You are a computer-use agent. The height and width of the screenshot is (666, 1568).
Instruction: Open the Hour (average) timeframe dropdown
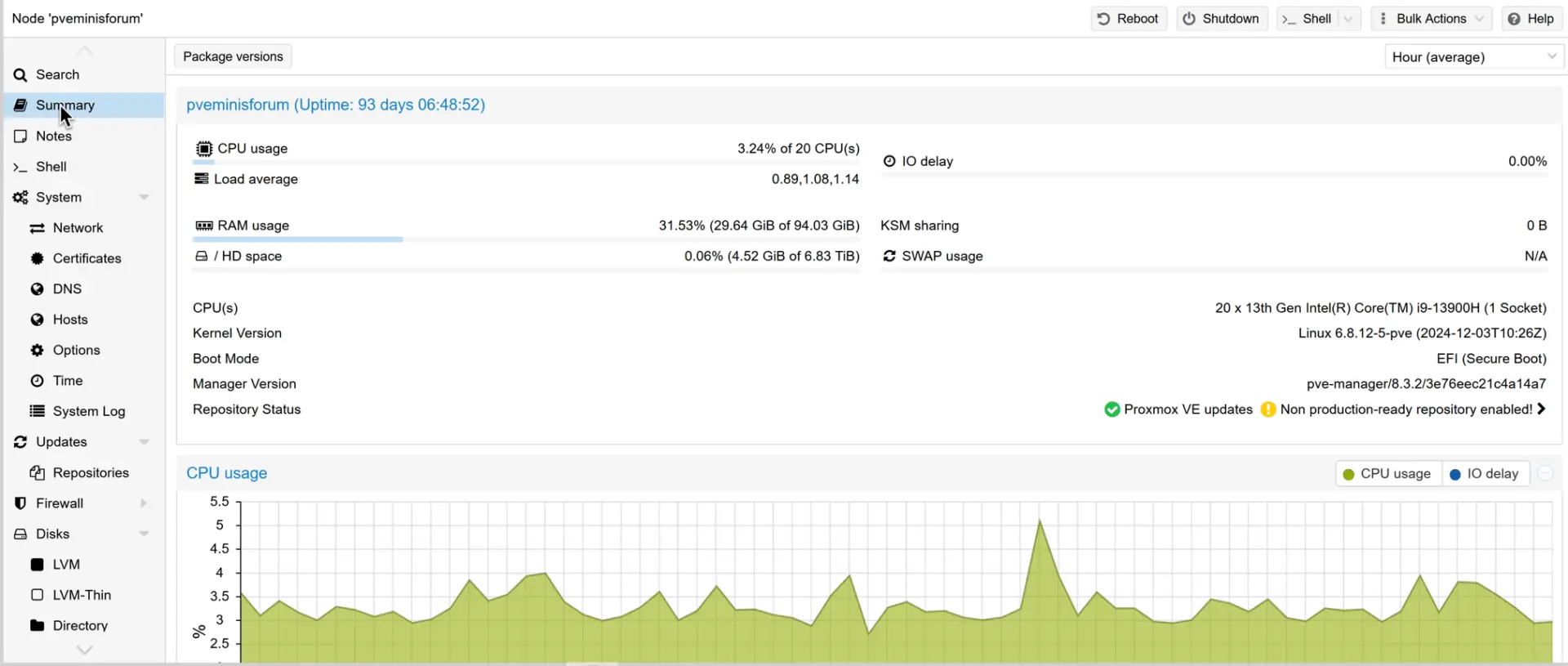coord(1552,56)
